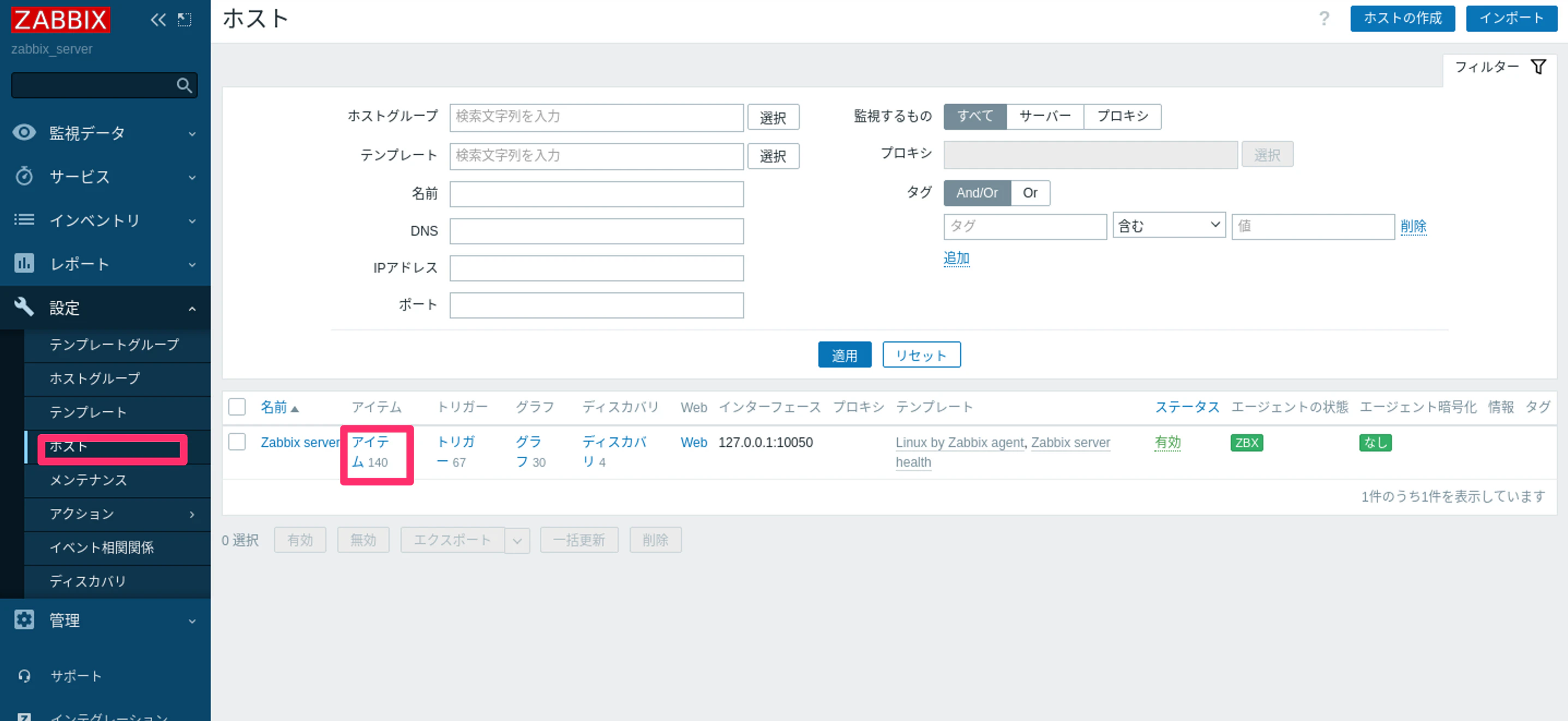Viewport: 1568px width, 721px height.
Task: Open the 含む tag operator dropdown
Action: [1169, 225]
